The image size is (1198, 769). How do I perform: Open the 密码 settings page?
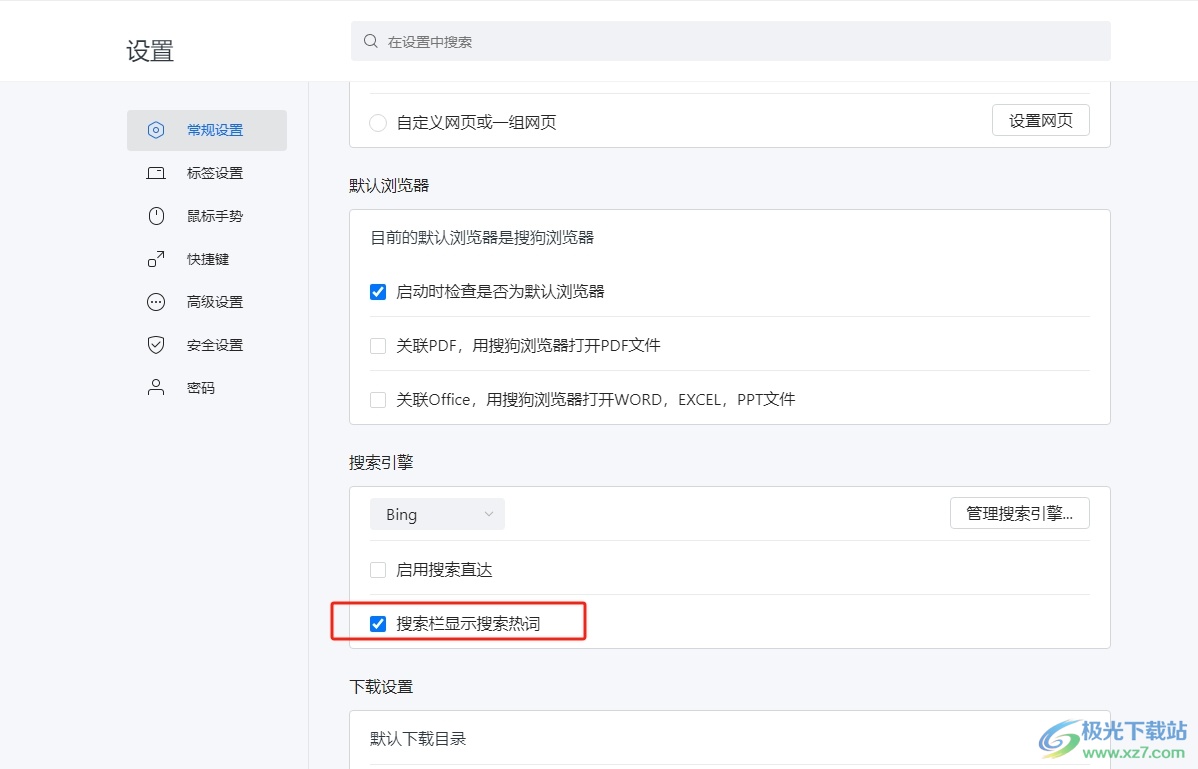tap(207, 388)
